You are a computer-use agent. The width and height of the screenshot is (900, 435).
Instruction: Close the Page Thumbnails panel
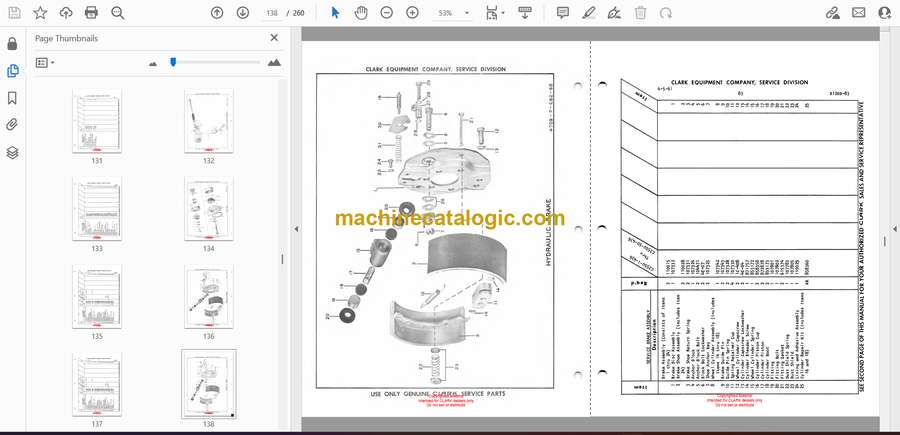[x=274, y=38]
